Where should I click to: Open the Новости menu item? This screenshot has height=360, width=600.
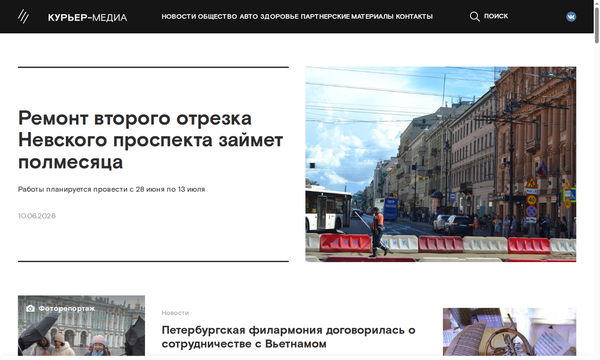tap(179, 16)
